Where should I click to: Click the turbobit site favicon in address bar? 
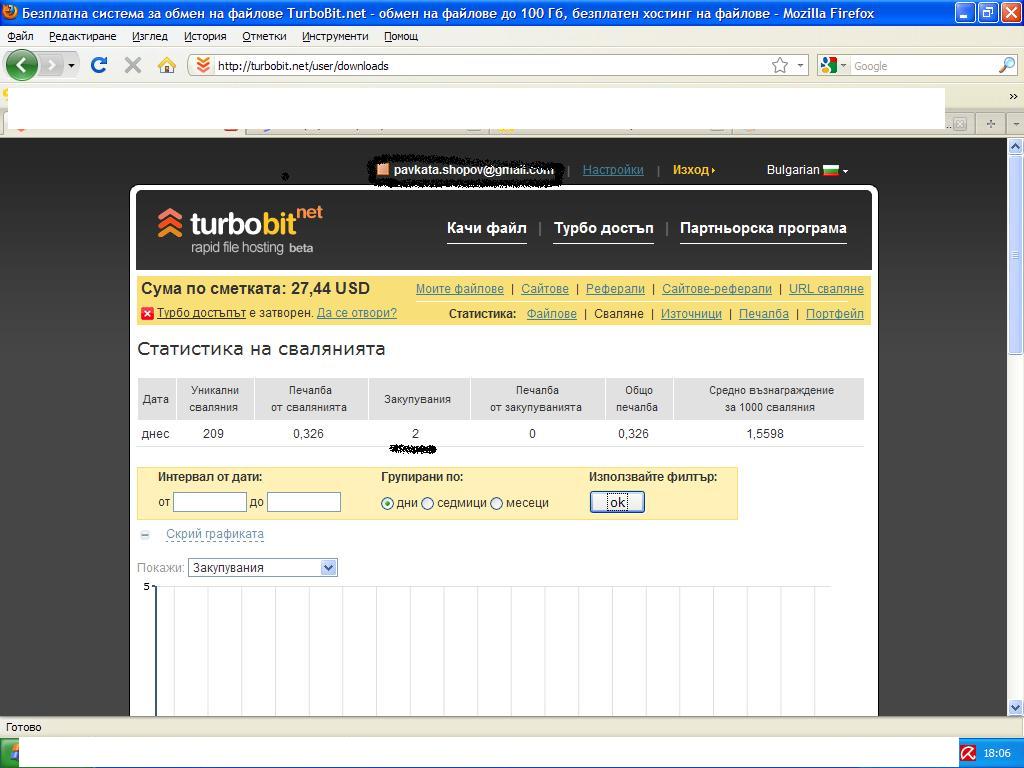(203, 65)
